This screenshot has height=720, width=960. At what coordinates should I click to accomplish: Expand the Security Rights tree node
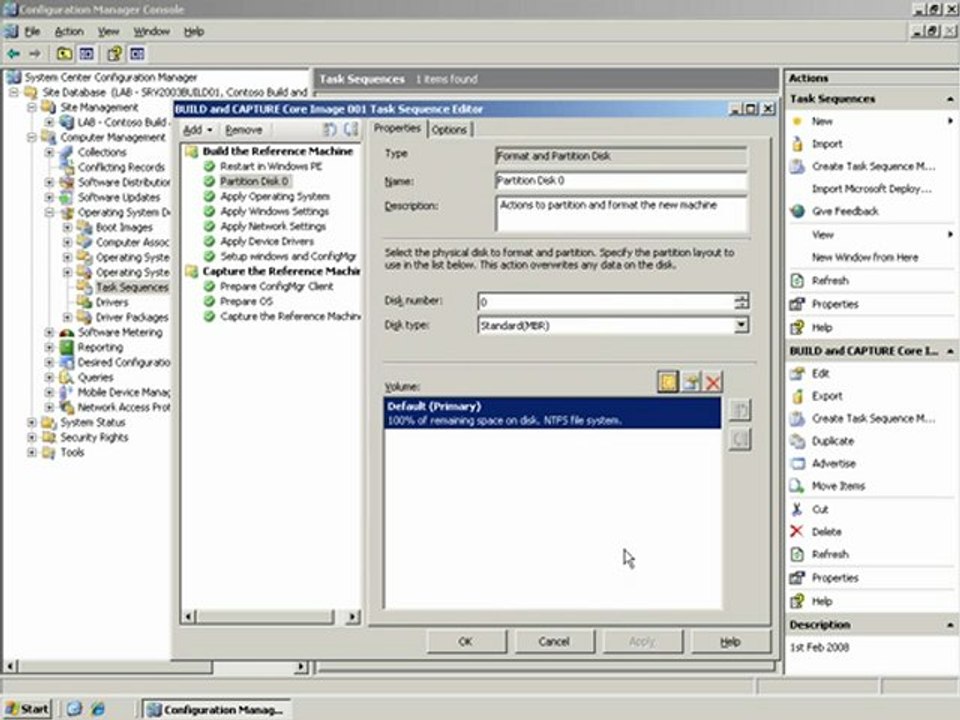31,438
